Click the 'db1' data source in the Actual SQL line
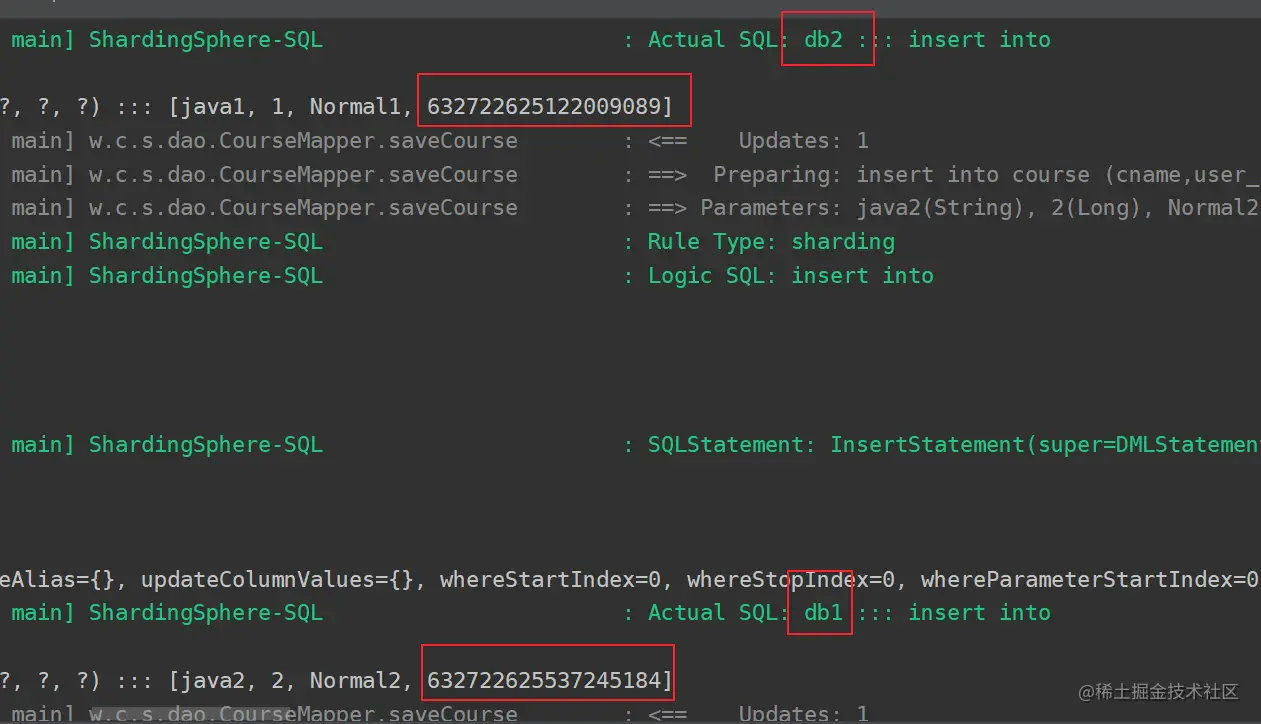This screenshot has width=1261, height=724. (824, 613)
